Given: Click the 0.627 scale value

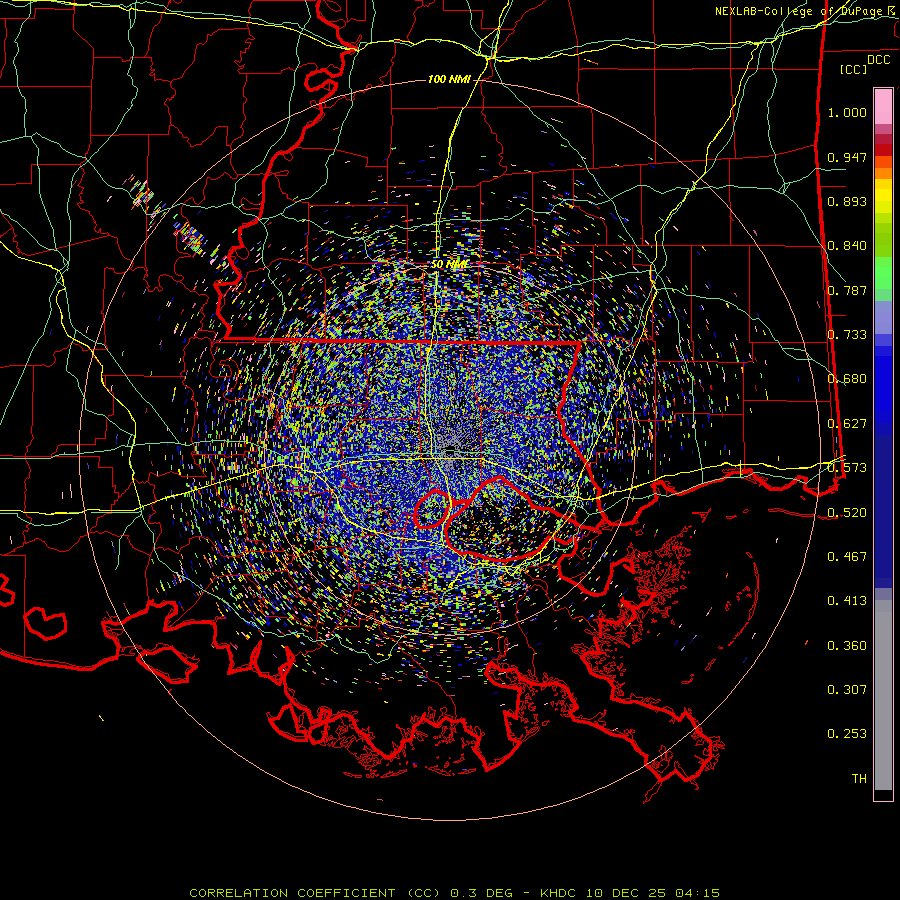Looking at the screenshot, I should point(847,424).
